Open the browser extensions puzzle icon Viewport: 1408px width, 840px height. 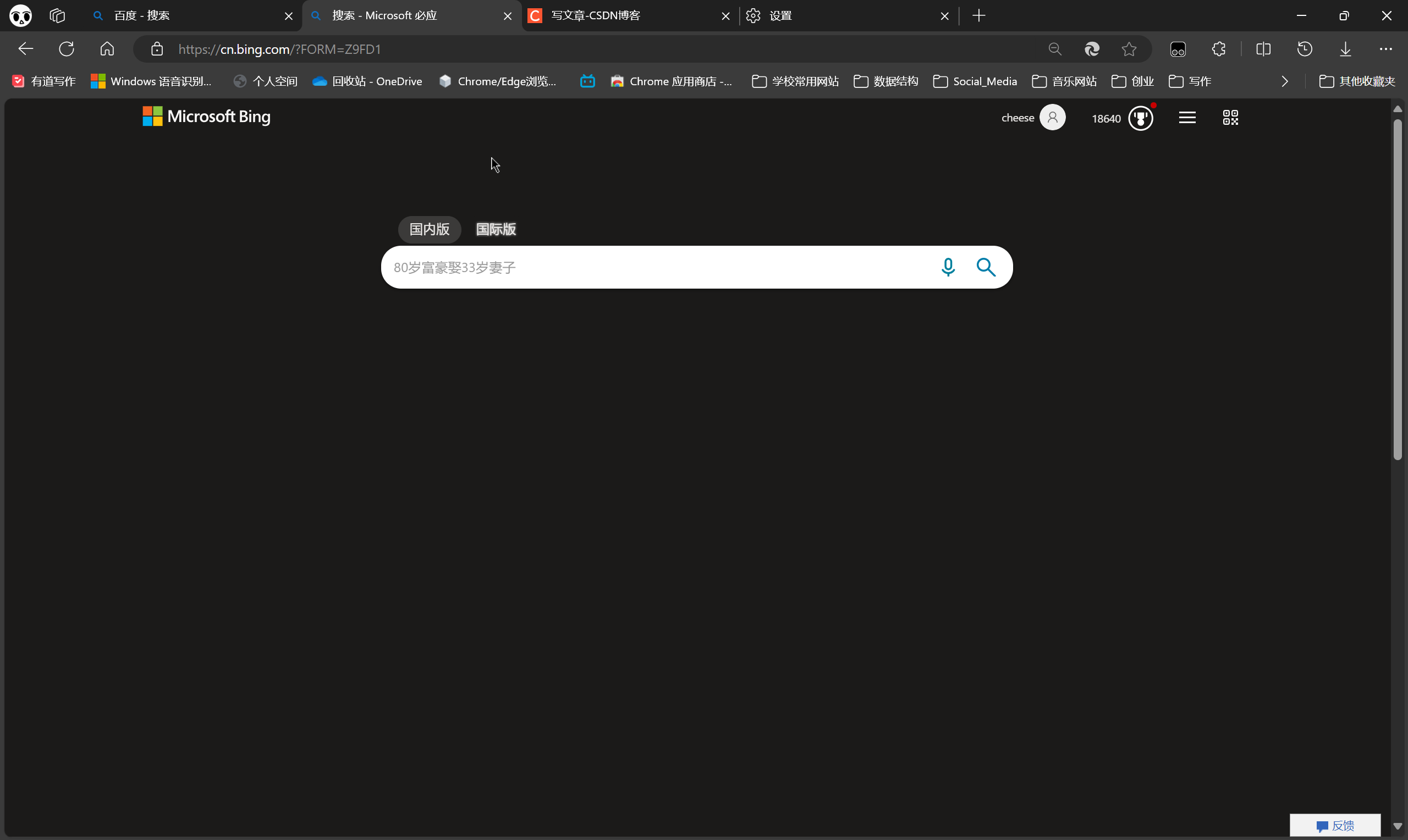[1219, 49]
